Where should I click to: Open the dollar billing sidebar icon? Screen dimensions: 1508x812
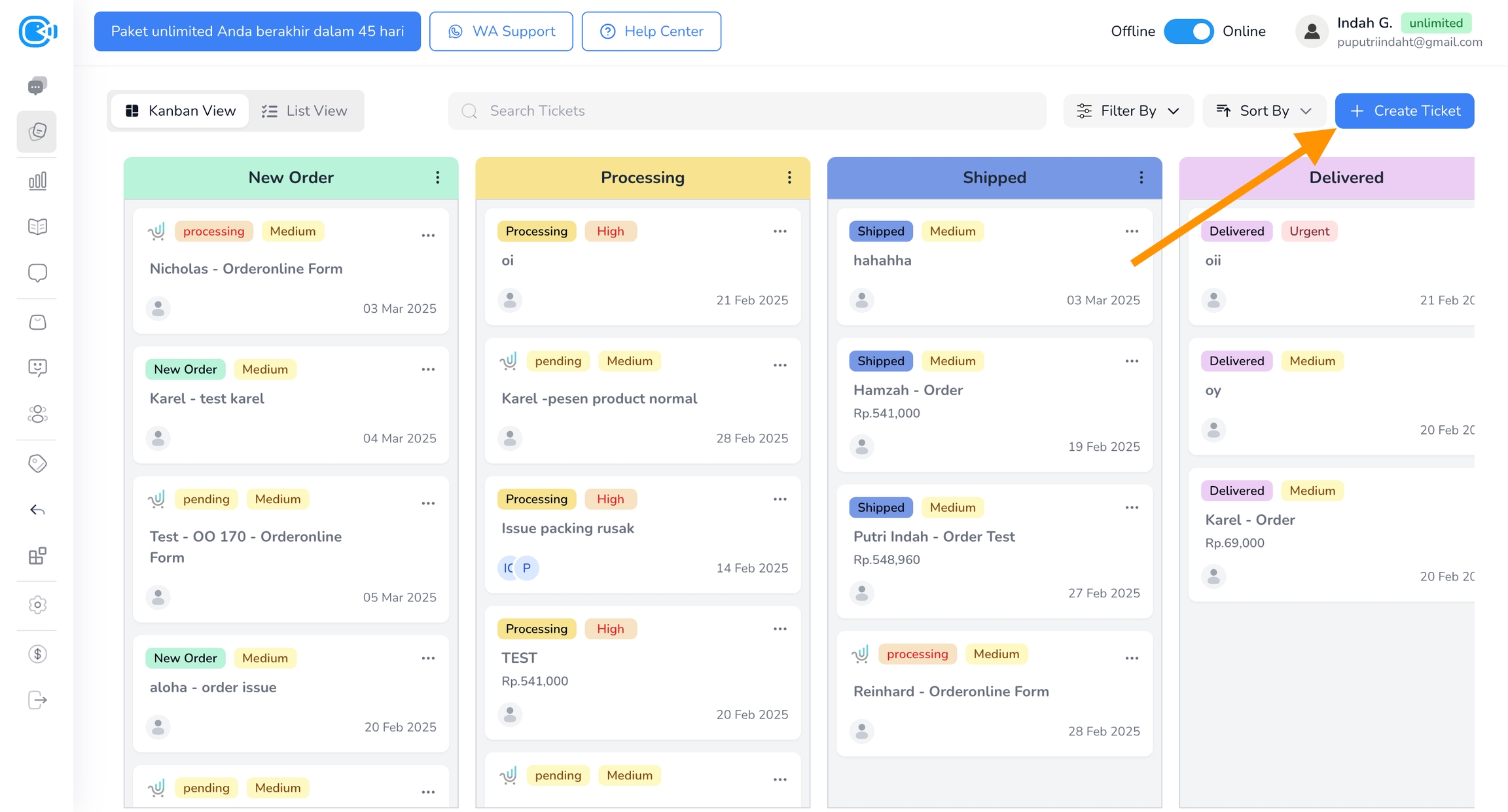click(x=37, y=654)
